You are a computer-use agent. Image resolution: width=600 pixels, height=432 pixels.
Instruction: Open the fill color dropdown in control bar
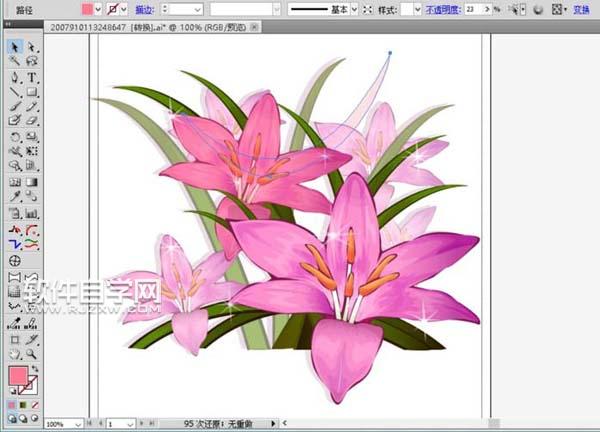point(98,10)
